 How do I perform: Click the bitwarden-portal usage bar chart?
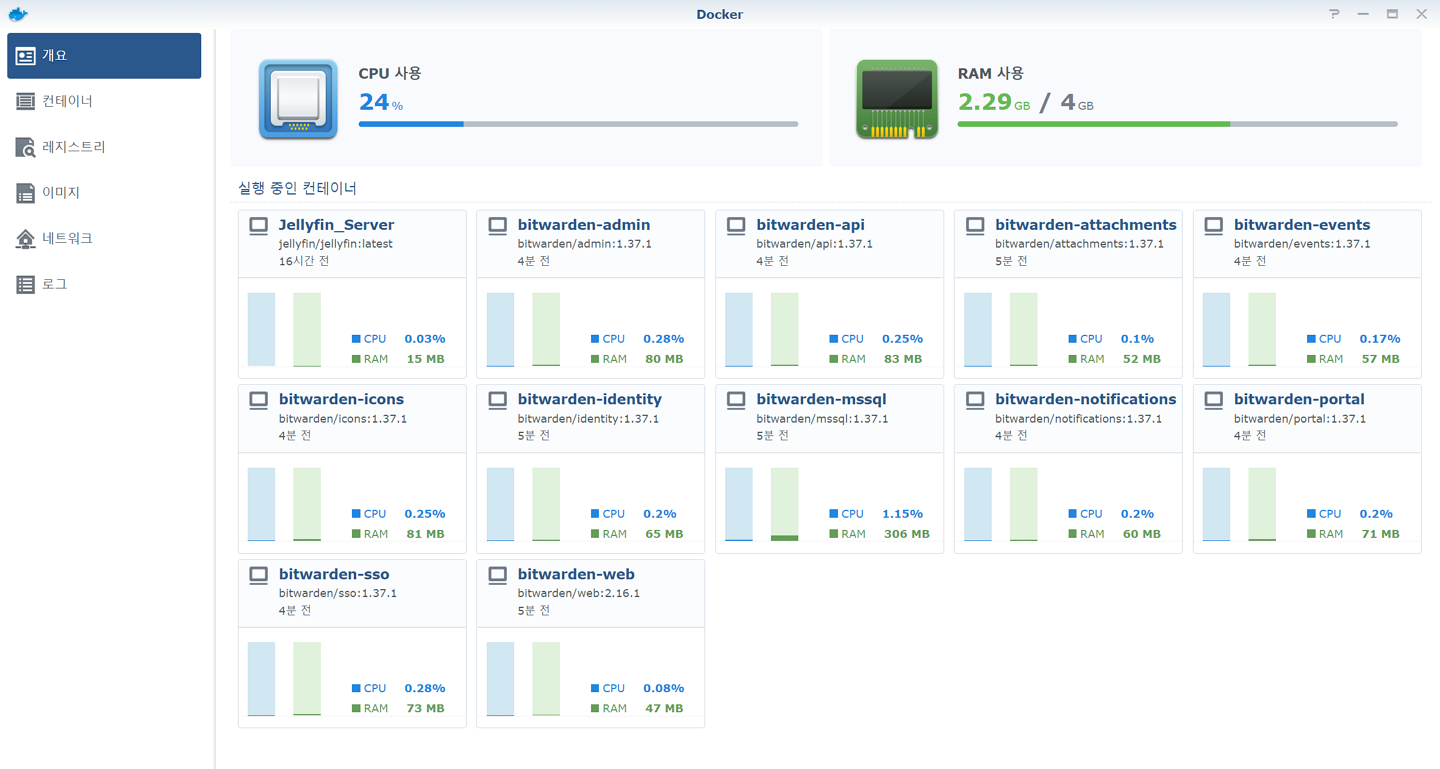click(1239, 504)
